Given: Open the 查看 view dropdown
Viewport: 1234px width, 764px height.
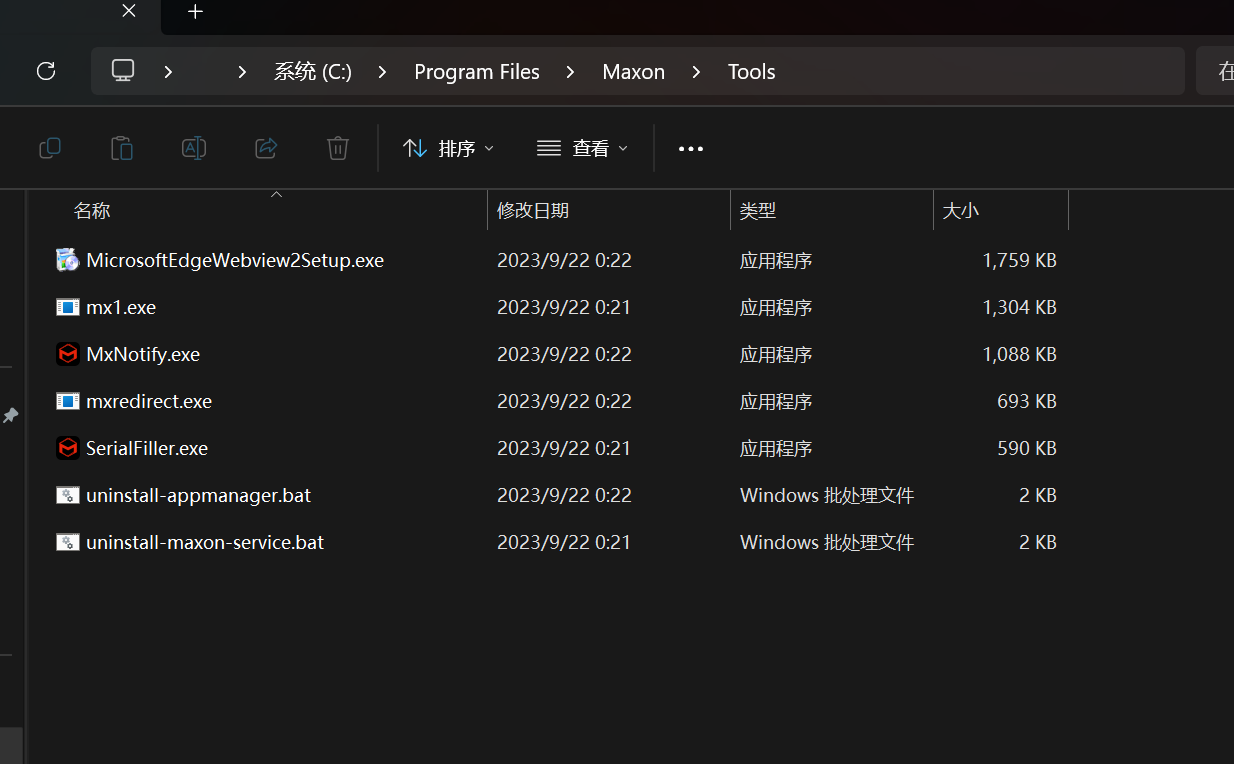Looking at the screenshot, I should 582,149.
